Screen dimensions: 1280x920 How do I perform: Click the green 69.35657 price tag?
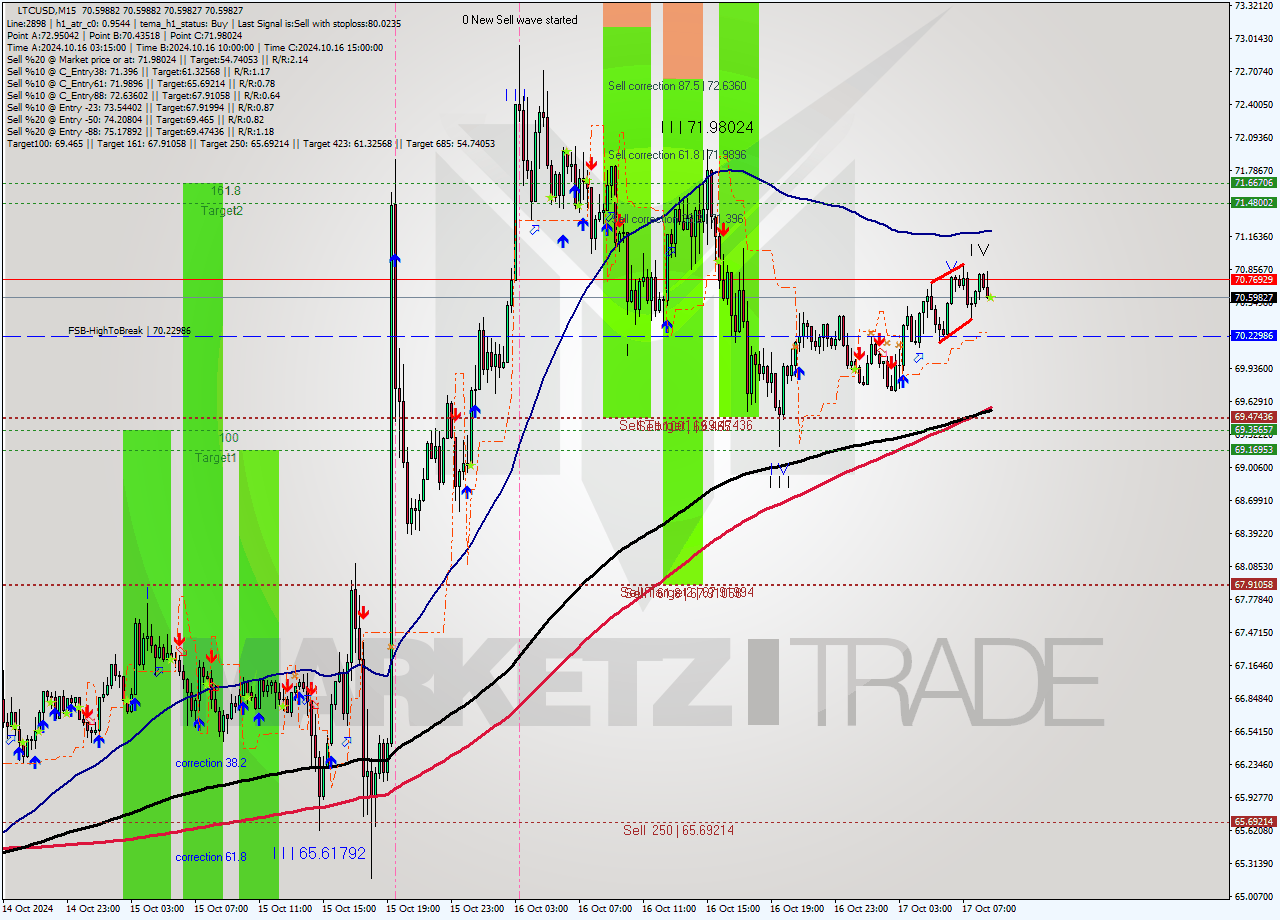[1254, 429]
